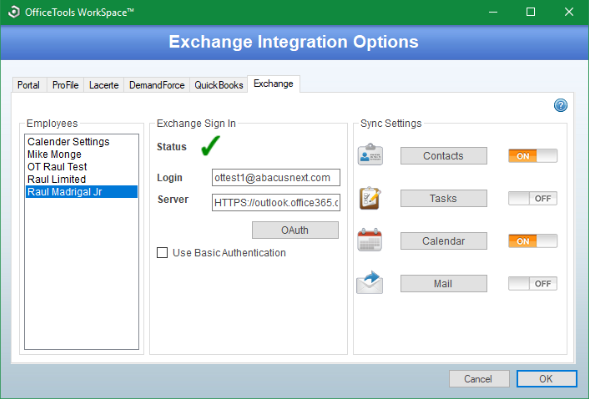The image size is (589, 399).
Task: Click the Cancel button
Action: (479, 379)
